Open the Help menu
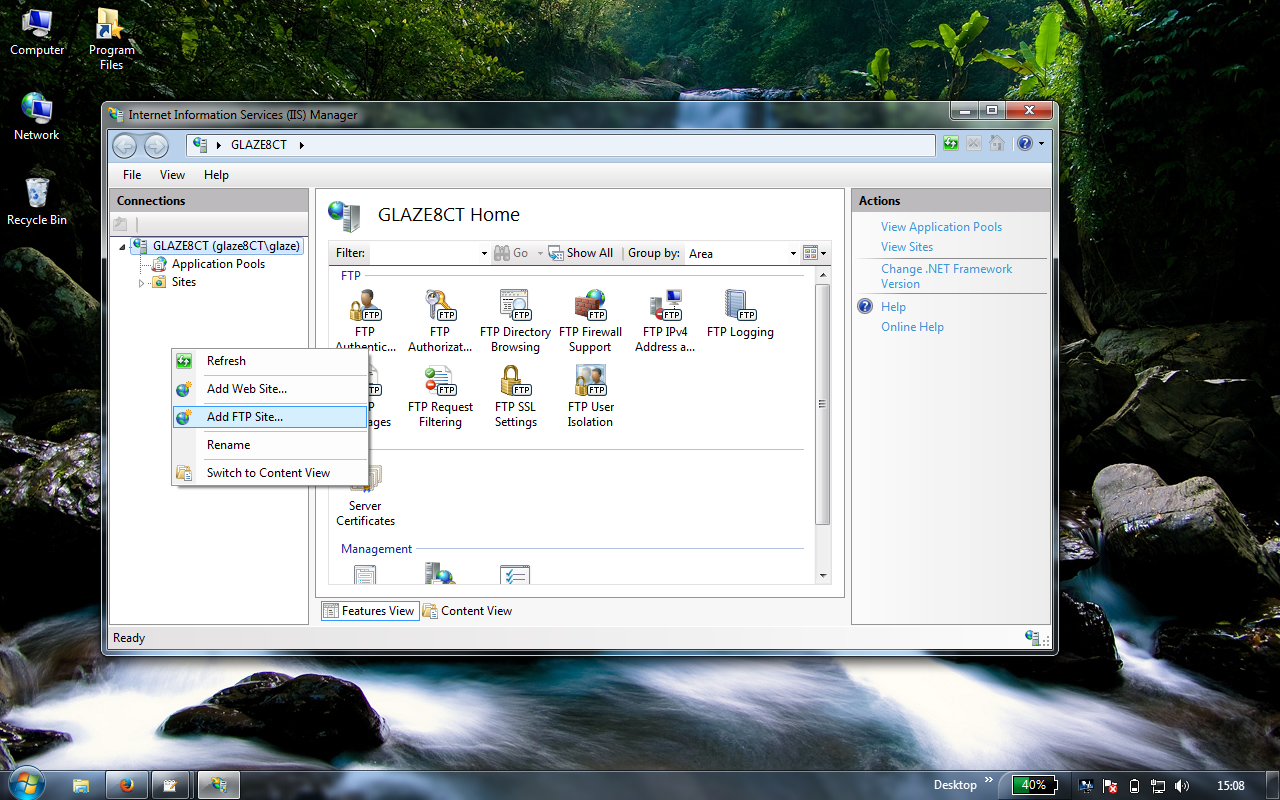The image size is (1280, 800). pos(216,175)
